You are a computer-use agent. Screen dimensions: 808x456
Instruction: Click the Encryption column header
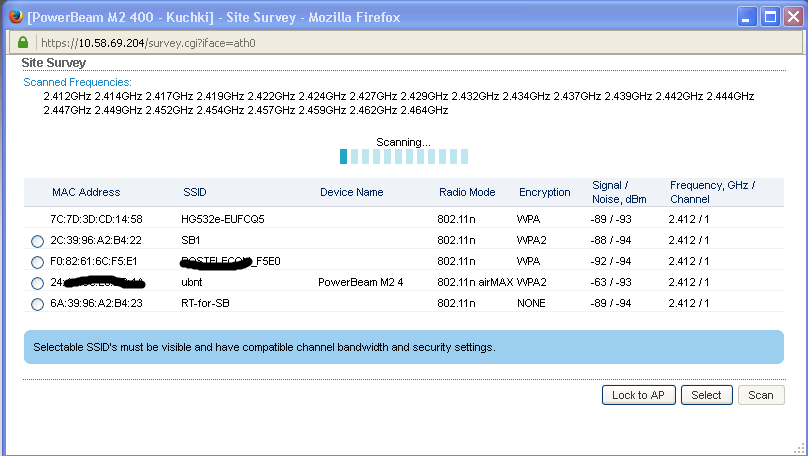pos(545,192)
